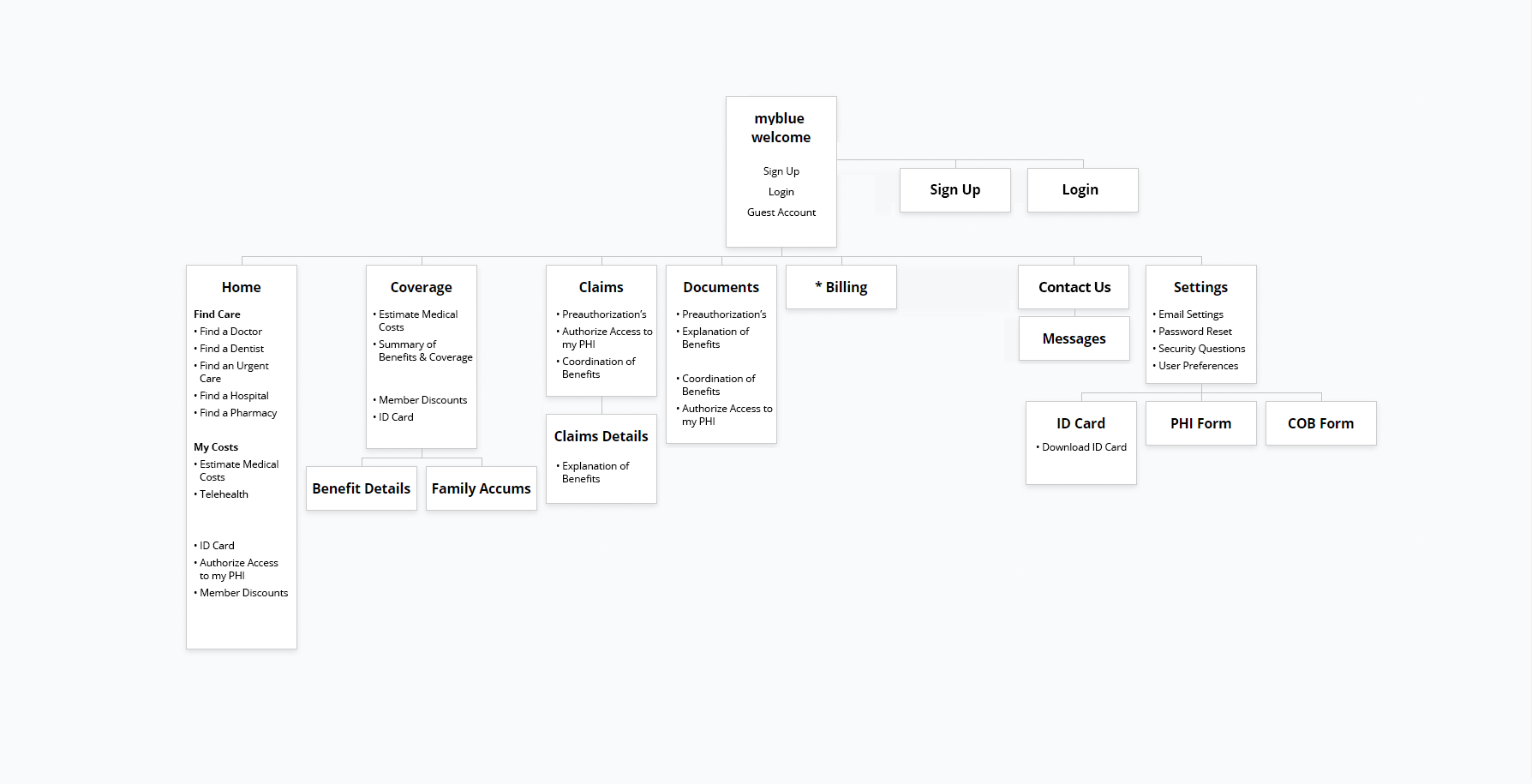
Task: Click Security Questions in Settings
Action: [x=1201, y=349]
